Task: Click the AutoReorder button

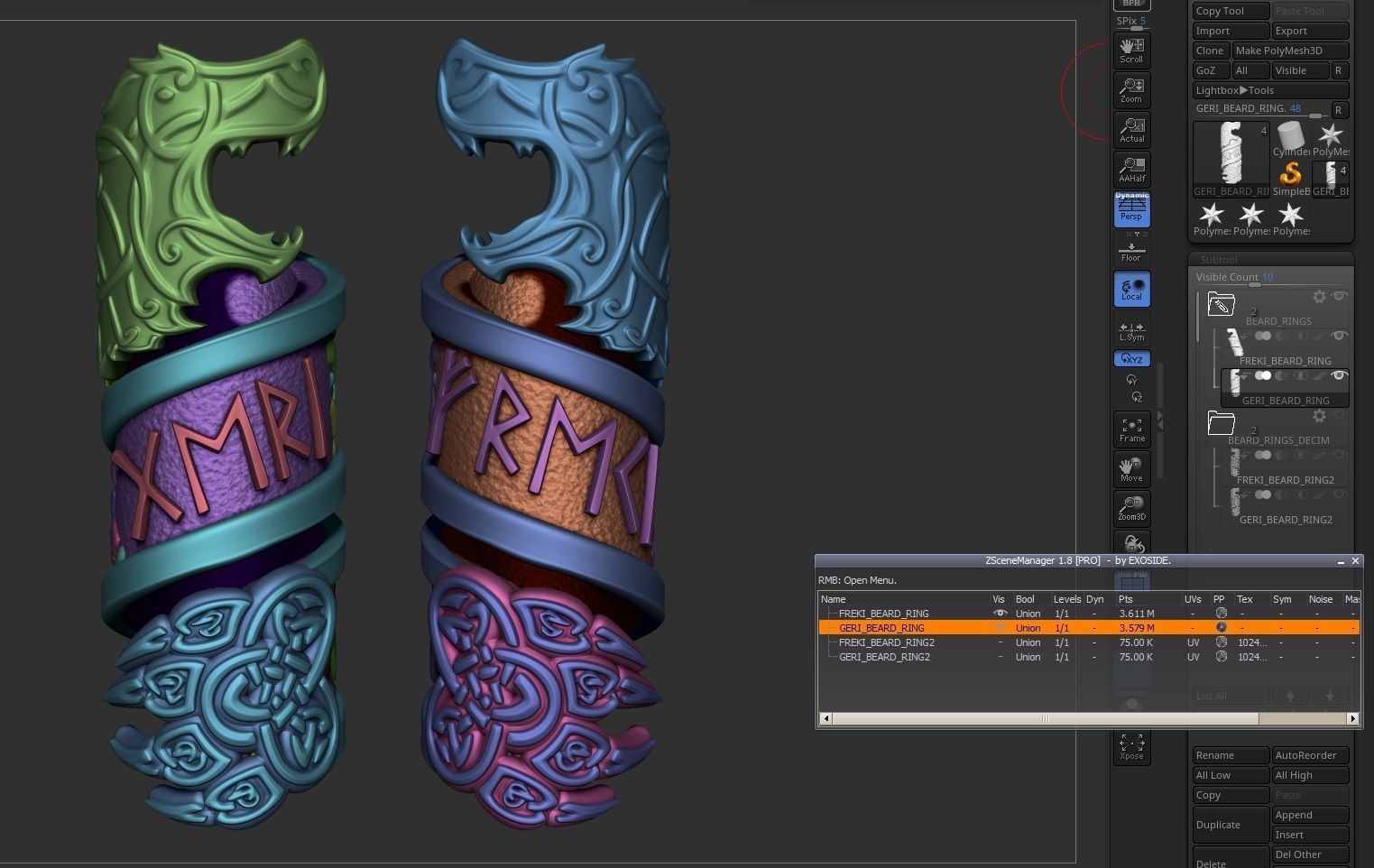Action: tap(1310, 755)
